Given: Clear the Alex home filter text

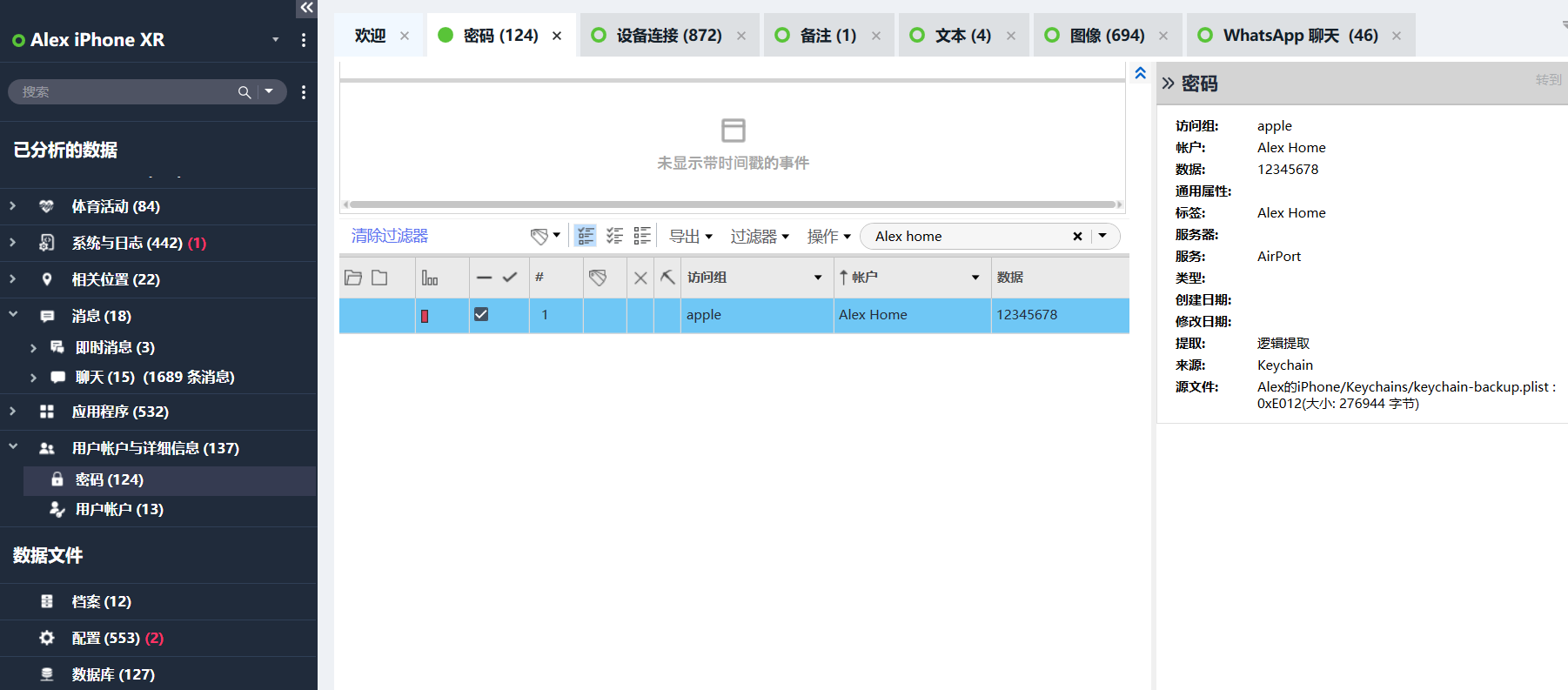Looking at the screenshot, I should 1077,237.
